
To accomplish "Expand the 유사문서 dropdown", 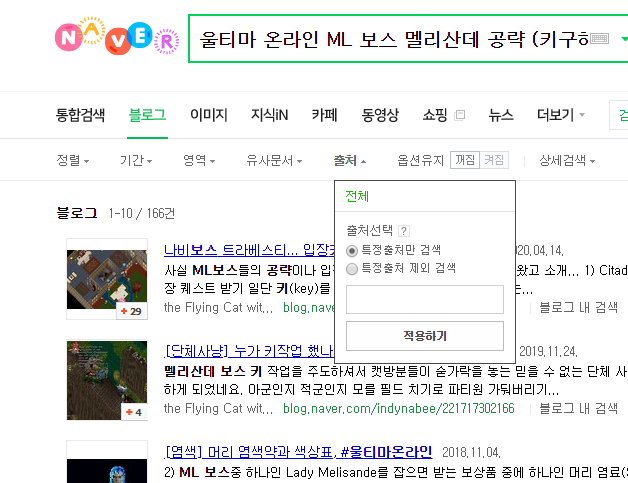I will coord(274,161).
